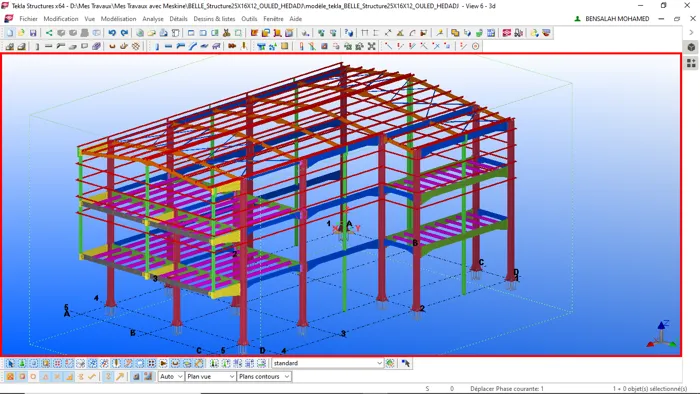The width and height of the screenshot is (700, 394).
Task: Toggle Snap to end points switch
Action: point(22,377)
